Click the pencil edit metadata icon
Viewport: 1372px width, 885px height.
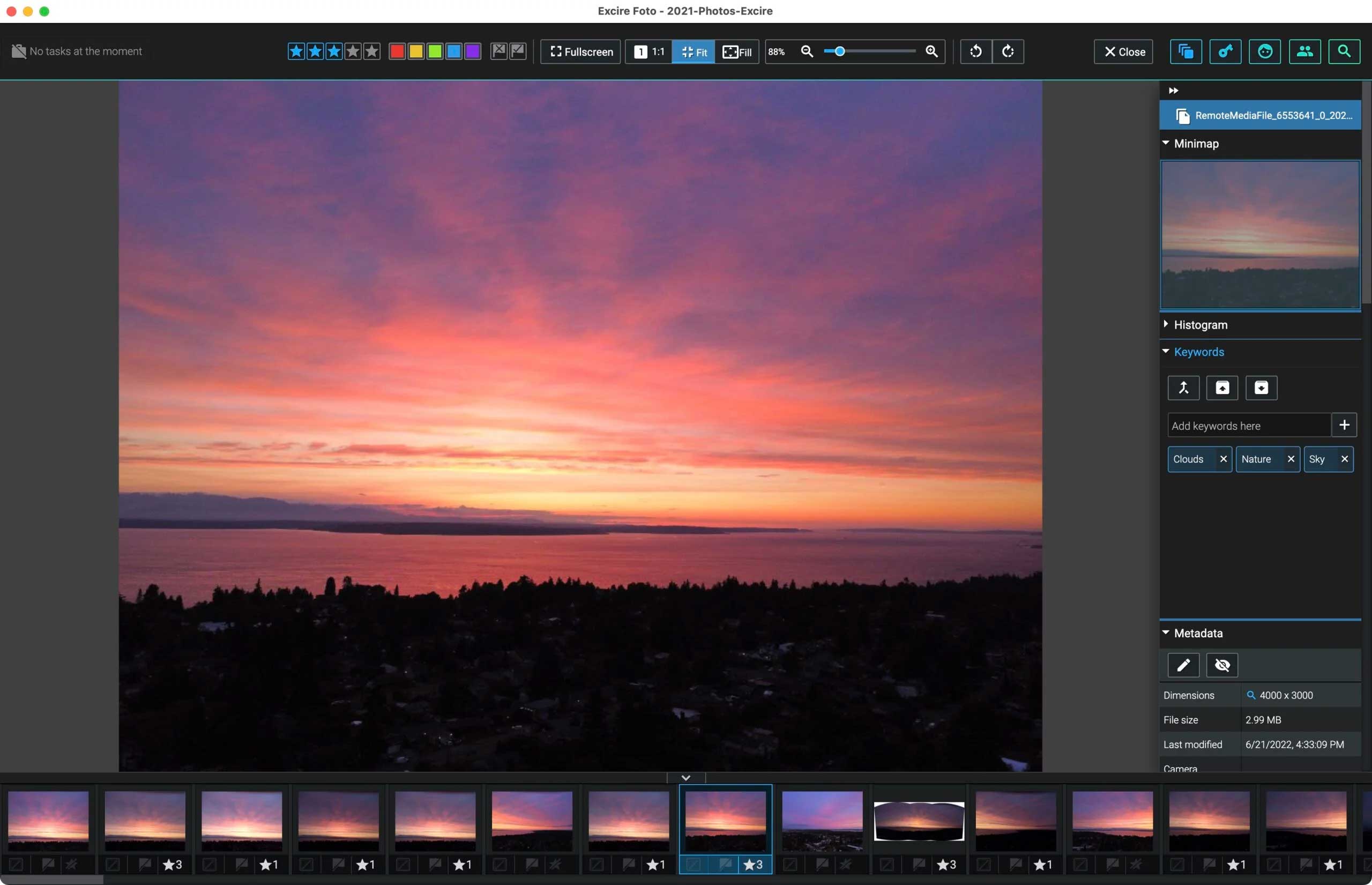[x=1183, y=665]
